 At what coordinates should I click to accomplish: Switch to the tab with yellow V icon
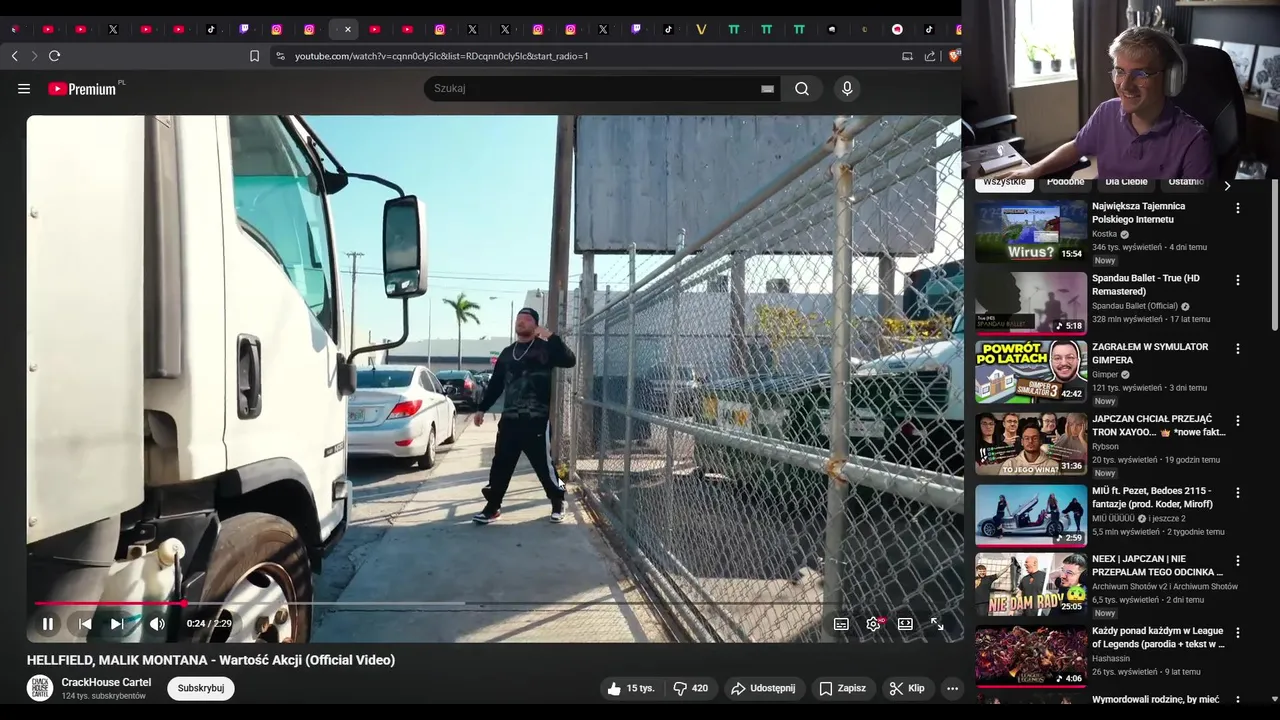701,29
